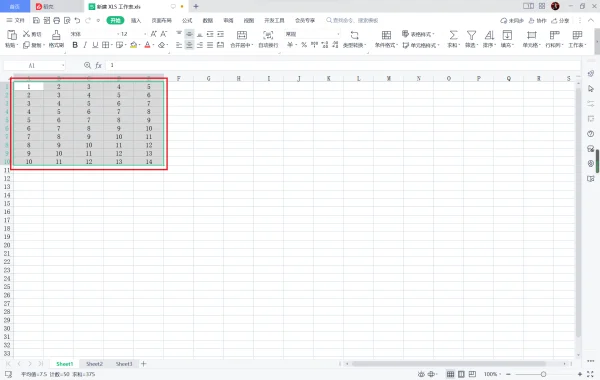Viewport: 600px width, 380px height.
Task: Switch to the Sheet2 tab
Action: [x=95, y=364]
